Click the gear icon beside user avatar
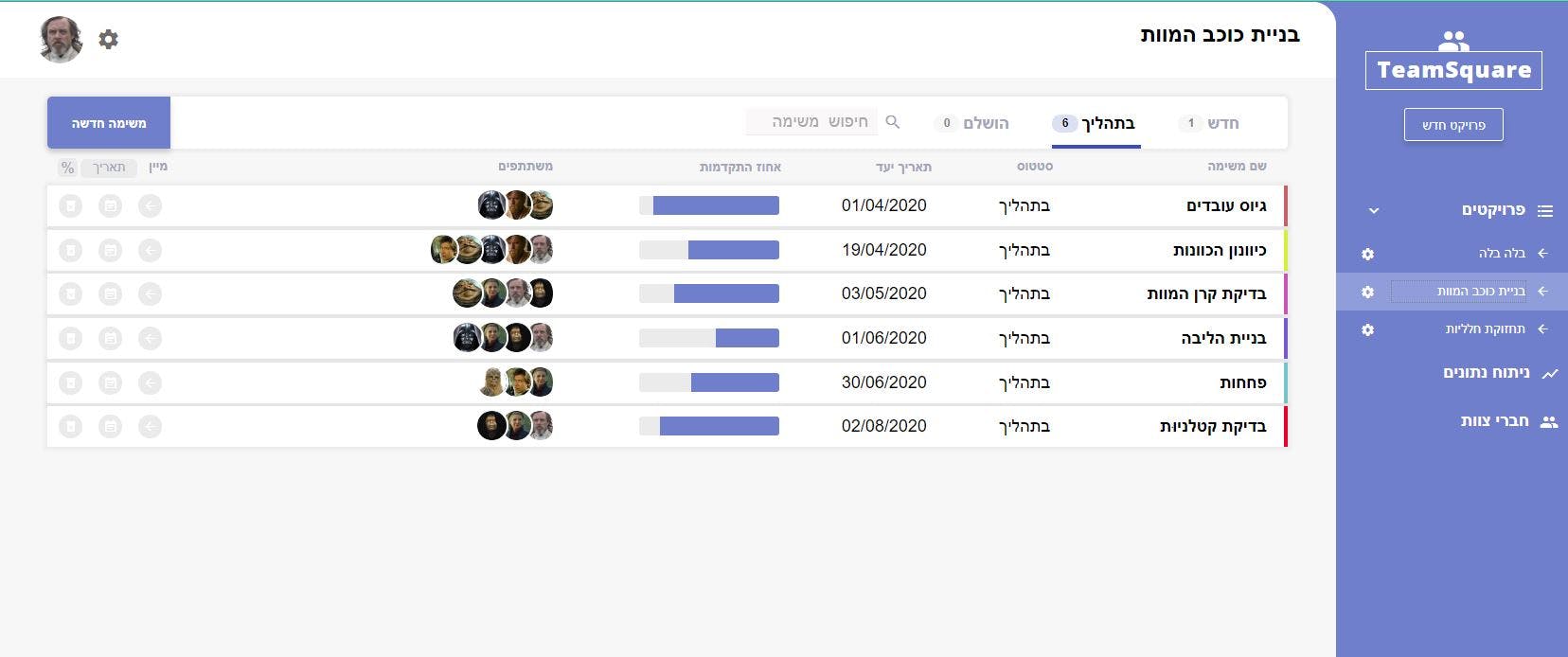Screen dimensions: 1568x657 (x=109, y=39)
